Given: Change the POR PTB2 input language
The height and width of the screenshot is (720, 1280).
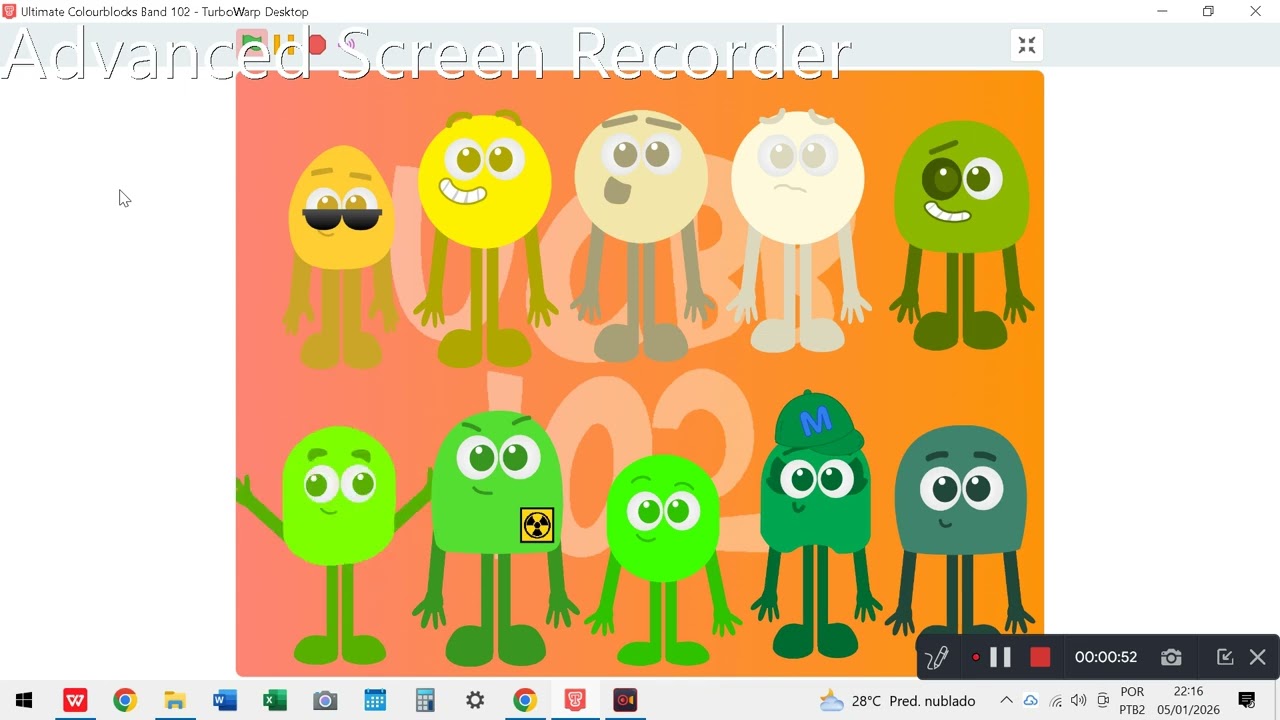Looking at the screenshot, I should 1132,701.
